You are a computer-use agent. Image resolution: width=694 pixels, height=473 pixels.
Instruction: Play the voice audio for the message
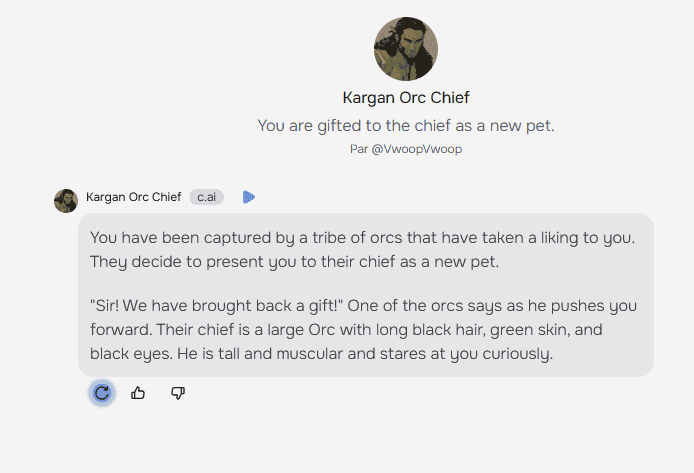[x=249, y=197]
